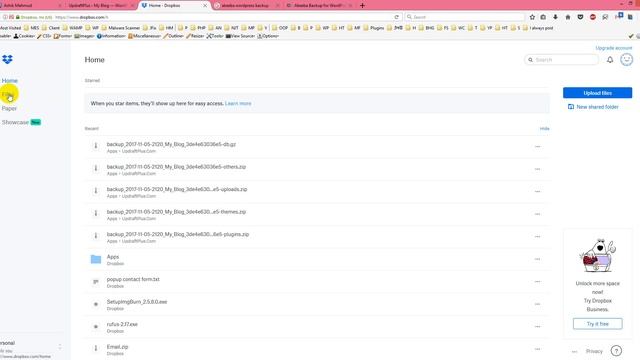The width and height of the screenshot is (640, 360).
Task: Go to Firefox home page icon
Action: [x=568, y=17]
